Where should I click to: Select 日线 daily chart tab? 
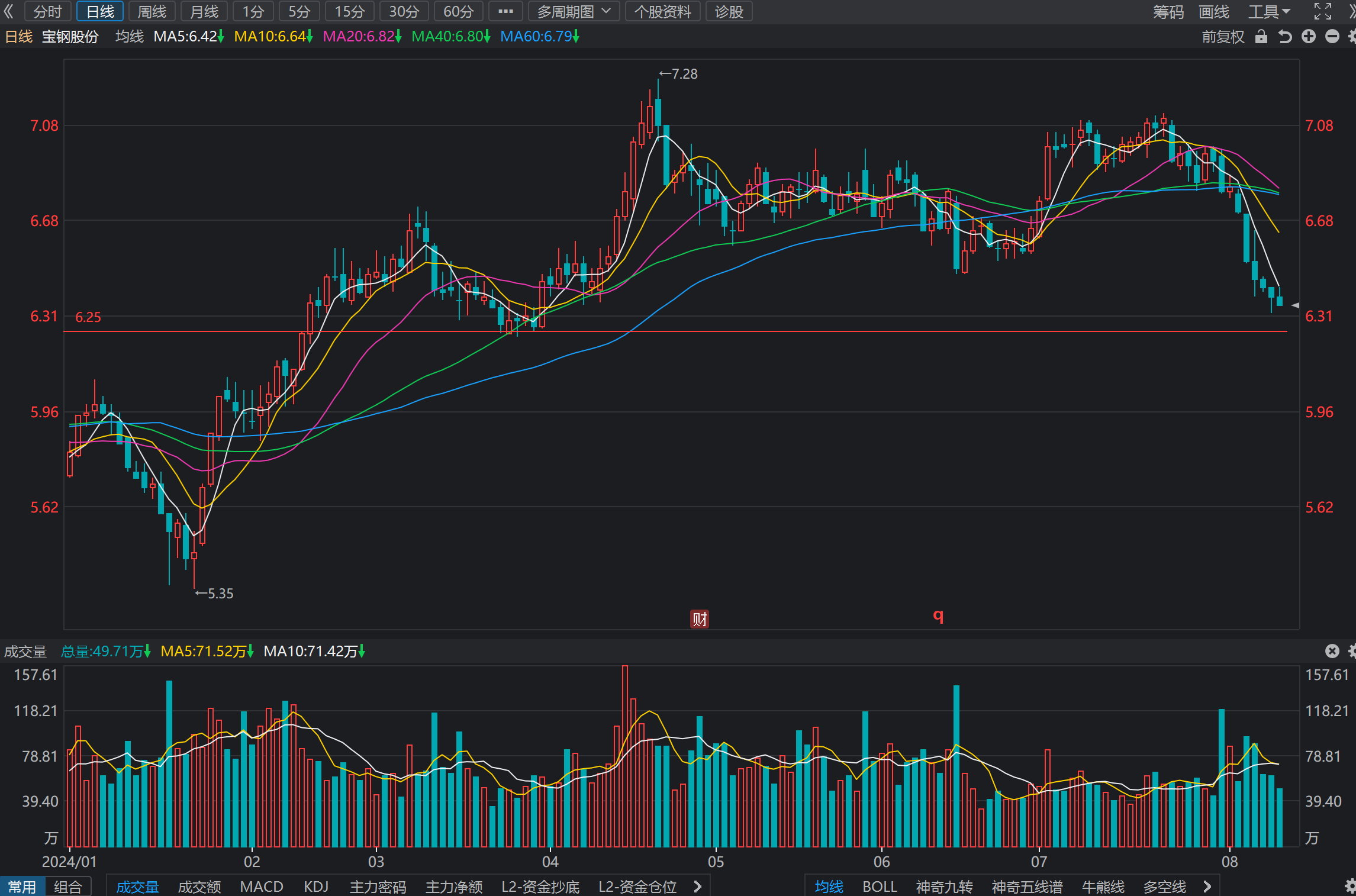click(x=100, y=11)
